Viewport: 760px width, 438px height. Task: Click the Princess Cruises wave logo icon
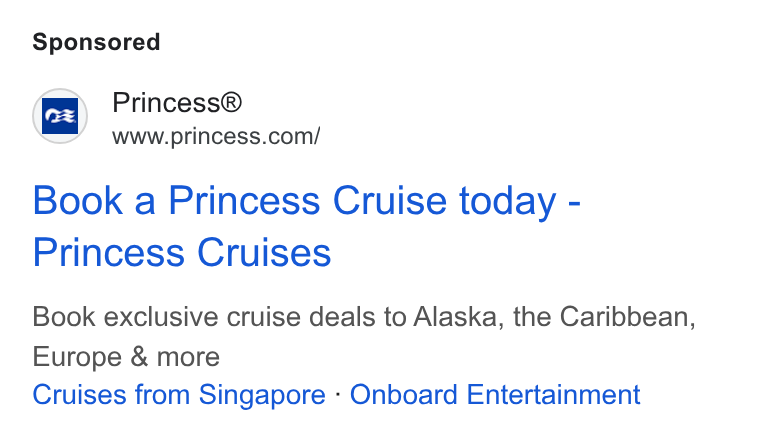click(60, 116)
